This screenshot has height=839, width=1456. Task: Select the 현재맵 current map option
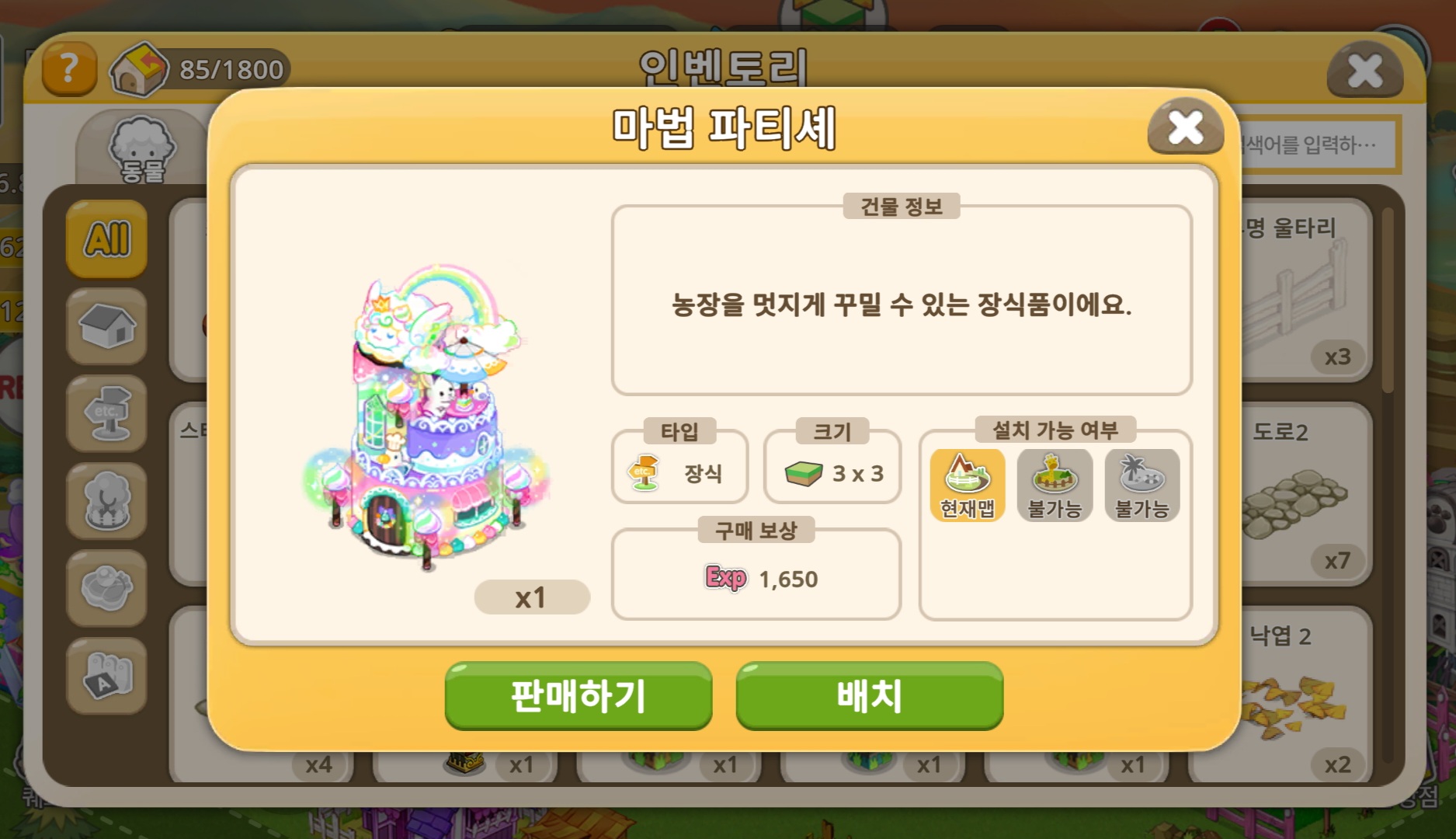tap(968, 486)
